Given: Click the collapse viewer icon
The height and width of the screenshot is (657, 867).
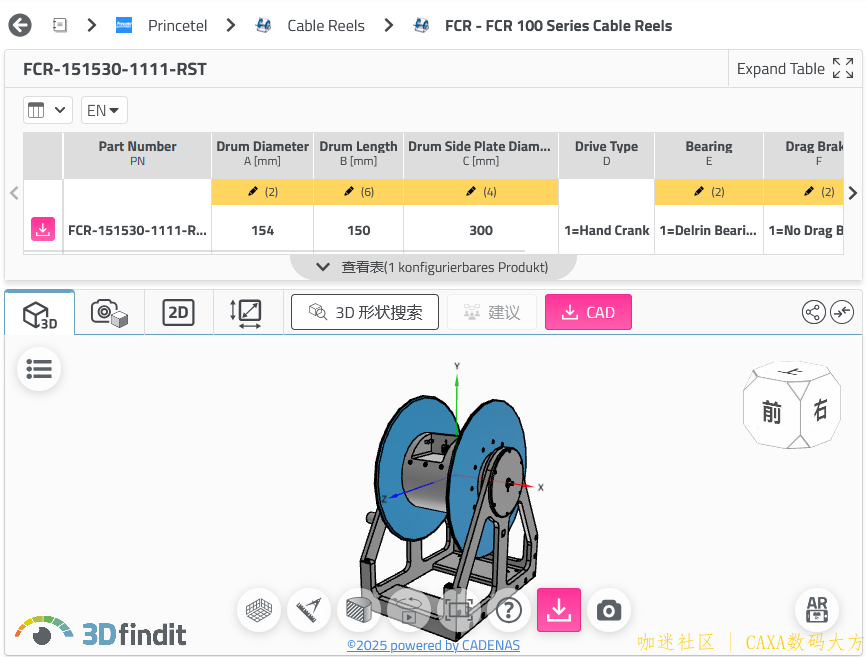Looking at the screenshot, I should tap(842, 312).
